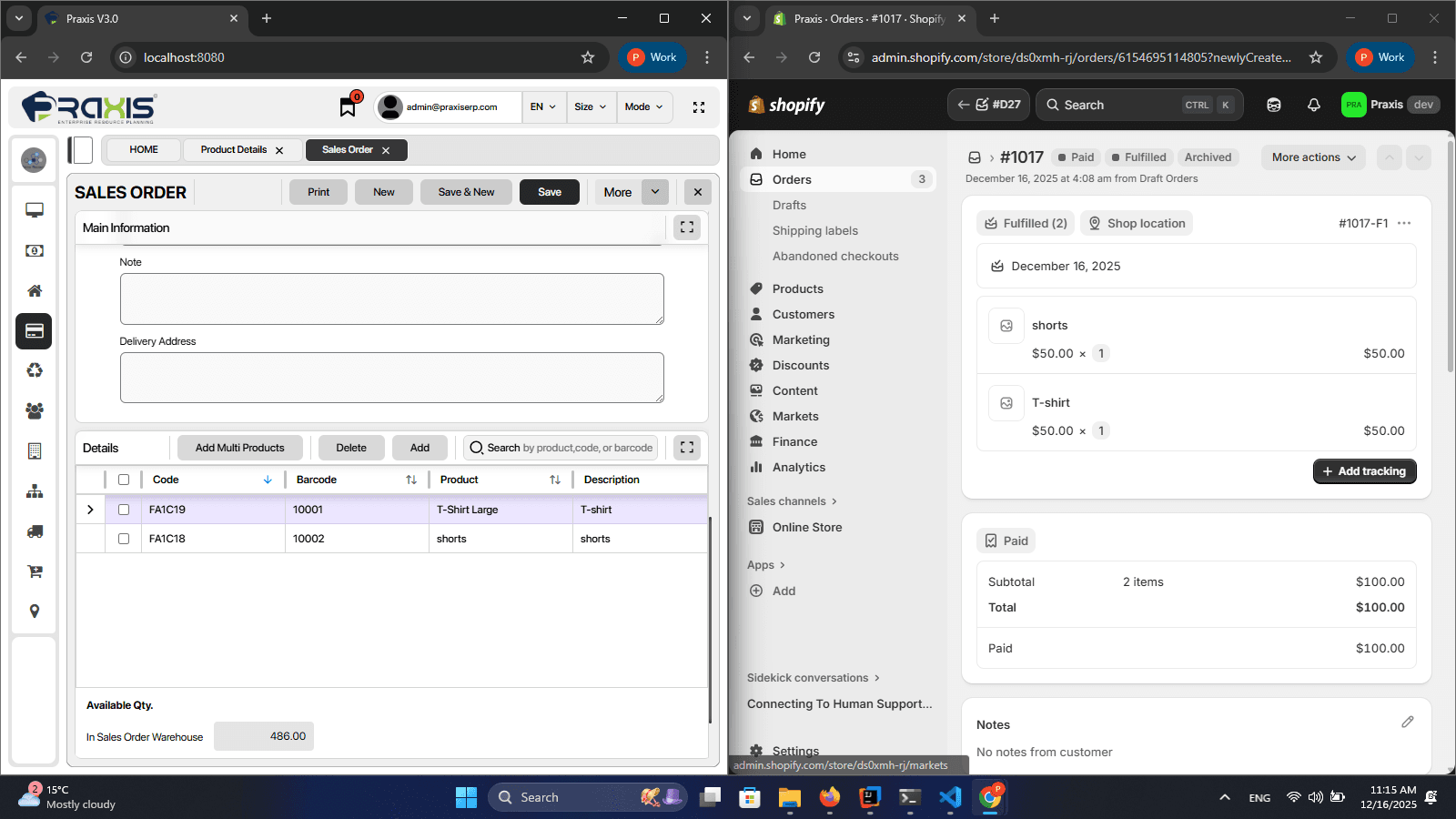The width and height of the screenshot is (1456, 819).
Task: Open the people group icon in Praxis sidebar
Action: (x=35, y=410)
